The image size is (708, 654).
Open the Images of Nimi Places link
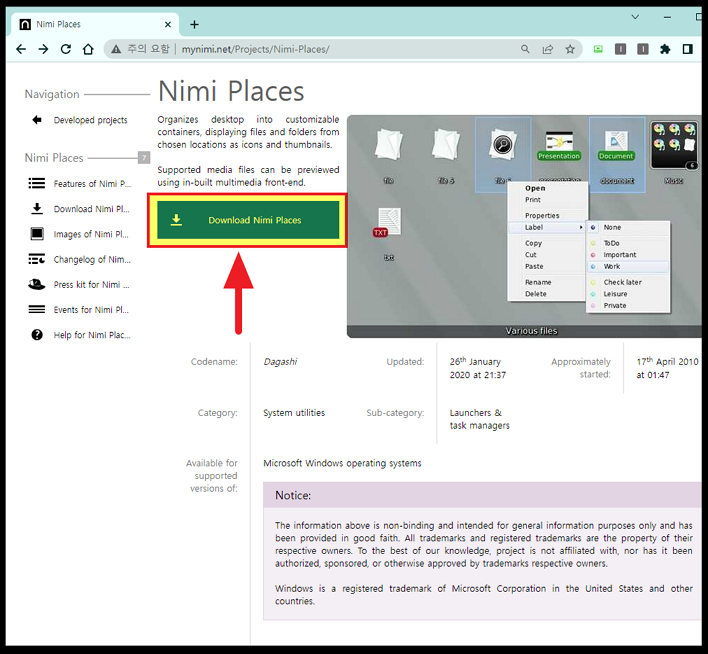tap(91, 234)
